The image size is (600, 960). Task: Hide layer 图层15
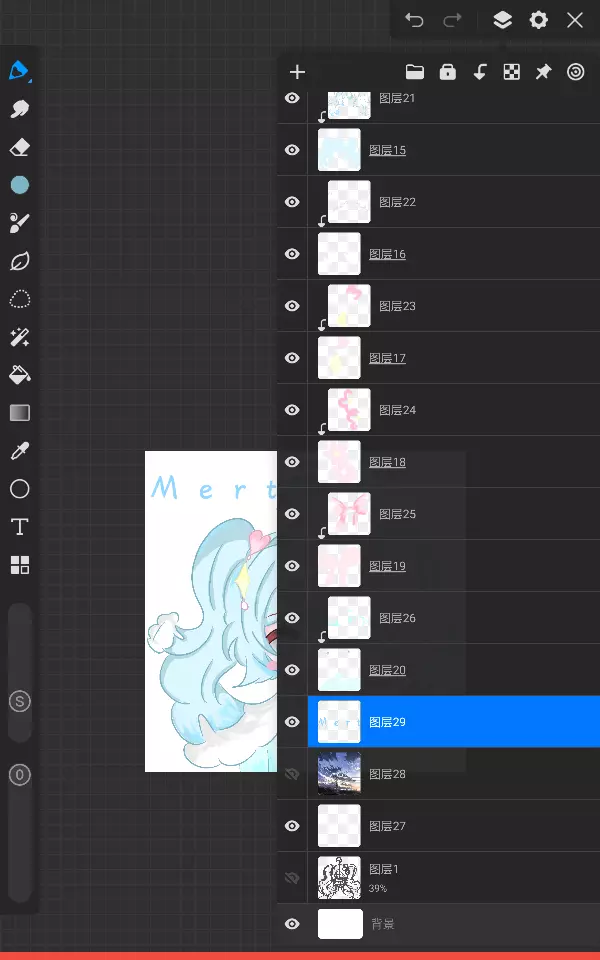click(x=292, y=150)
